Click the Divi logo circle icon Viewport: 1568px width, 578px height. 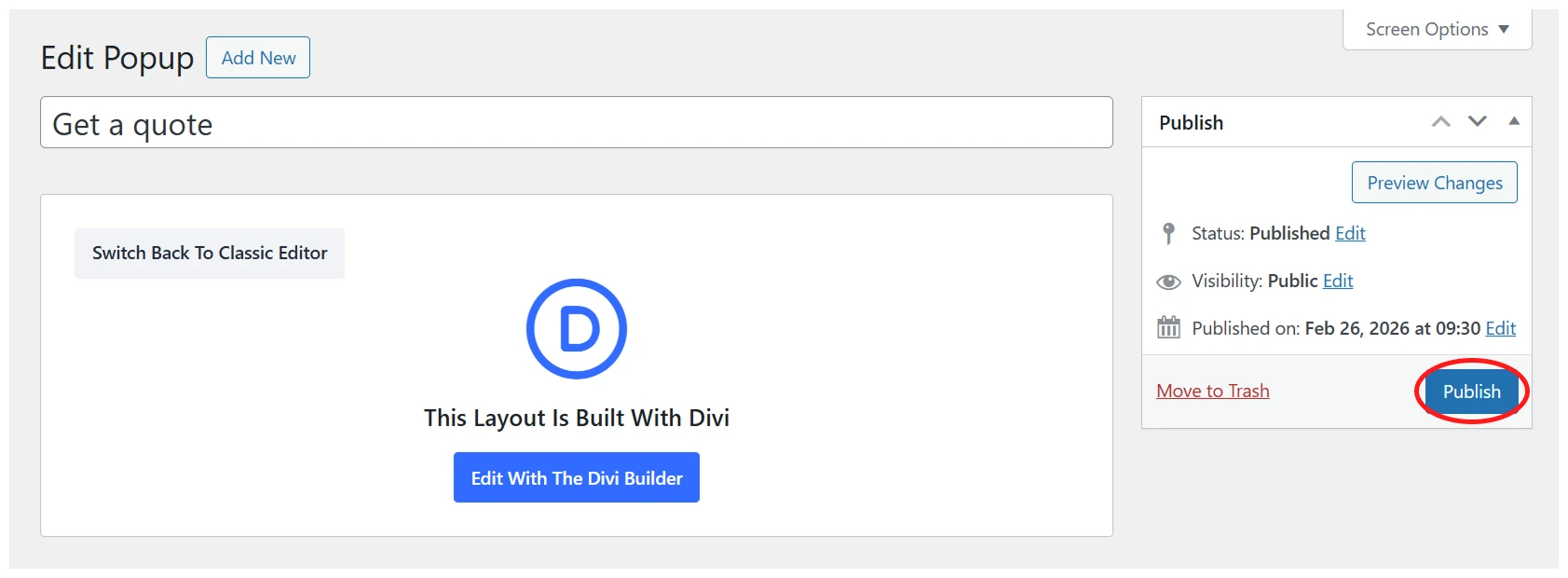tap(576, 329)
